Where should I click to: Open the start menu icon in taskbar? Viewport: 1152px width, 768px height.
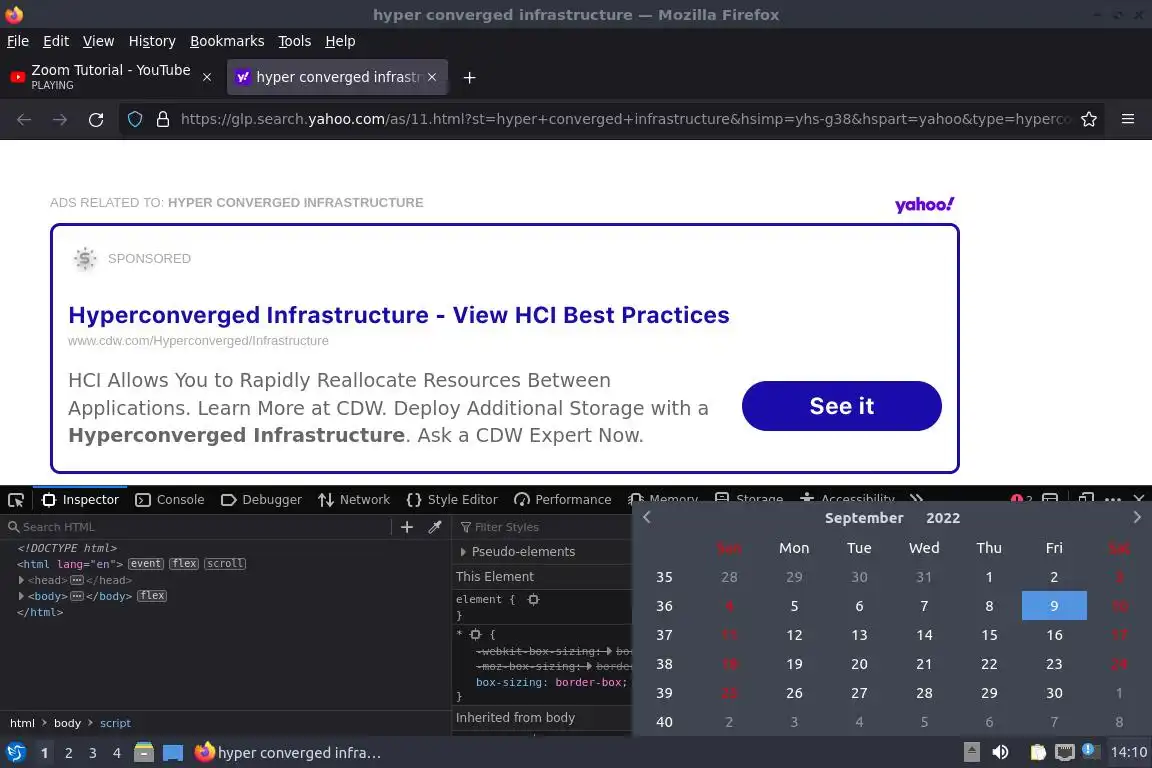tap(15, 753)
